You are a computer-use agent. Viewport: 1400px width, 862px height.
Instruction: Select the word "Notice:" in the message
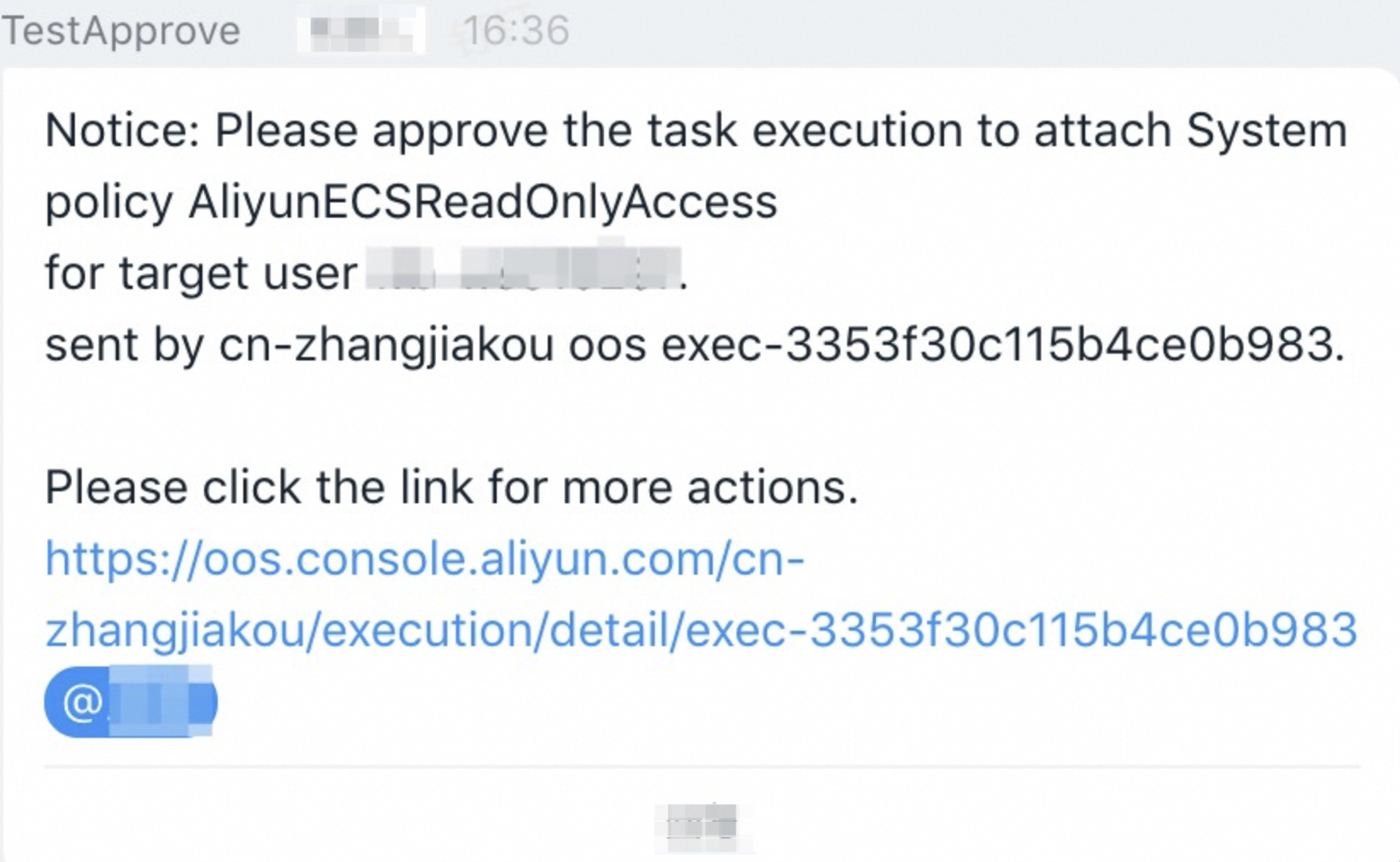click(x=122, y=131)
